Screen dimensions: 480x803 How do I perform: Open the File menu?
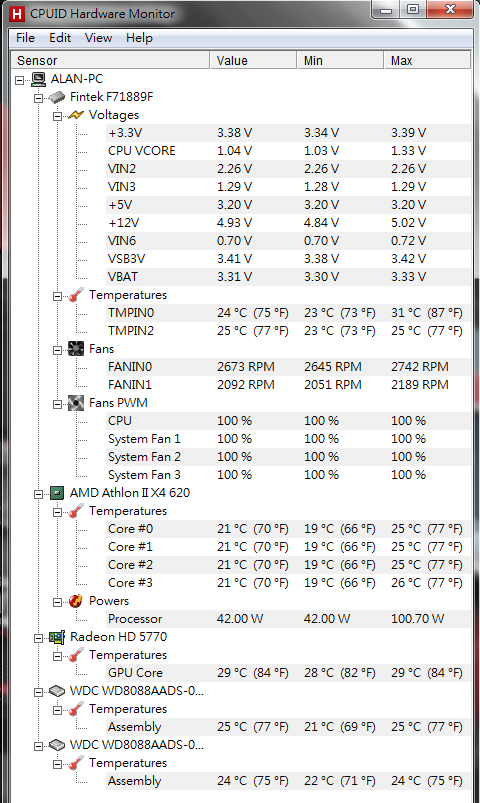pyautogui.click(x=25, y=38)
